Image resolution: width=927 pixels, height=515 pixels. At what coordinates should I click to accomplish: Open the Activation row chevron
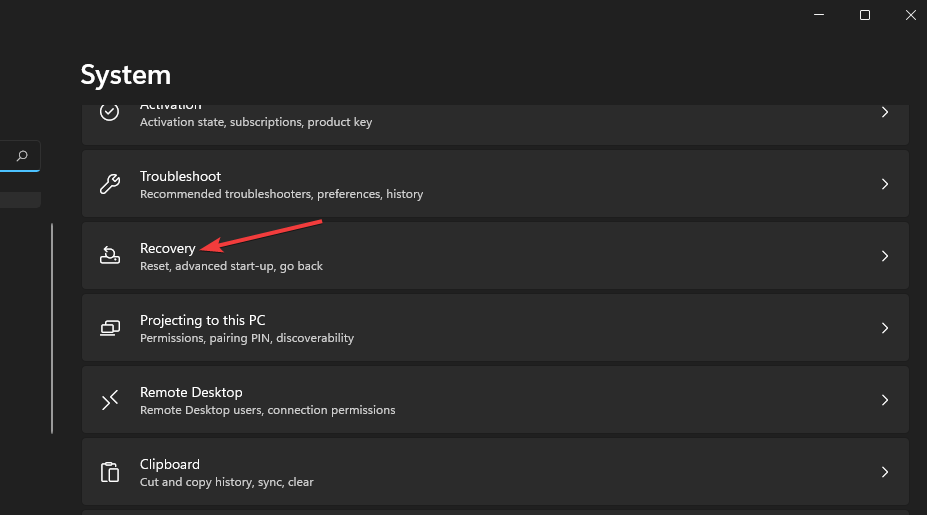[x=884, y=112]
